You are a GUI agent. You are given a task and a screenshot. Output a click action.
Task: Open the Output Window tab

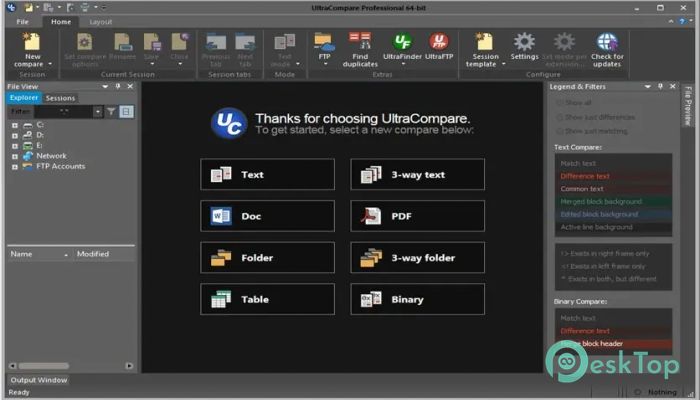pyautogui.click(x=39, y=380)
